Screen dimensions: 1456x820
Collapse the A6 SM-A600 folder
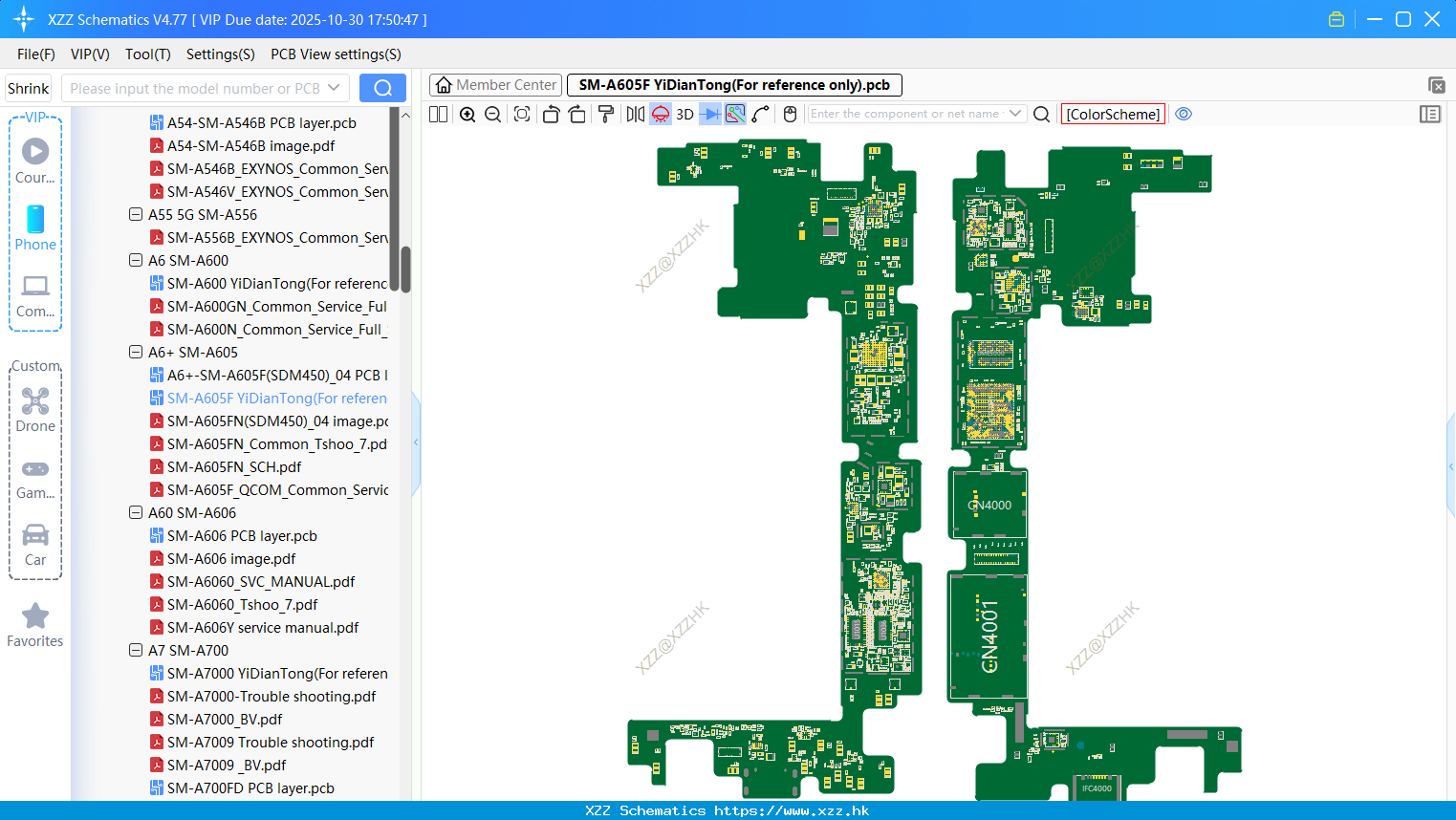point(136,261)
